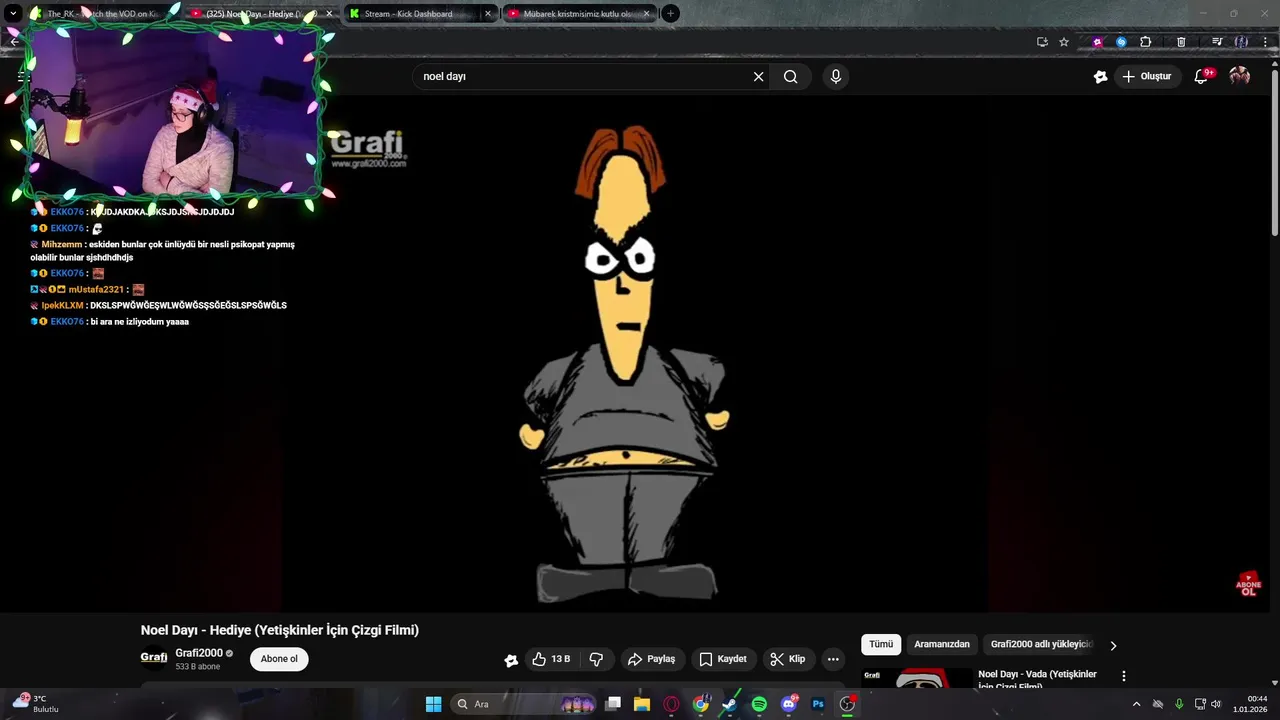
Task: Open Opera GX from the taskbar
Action: click(x=671, y=704)
